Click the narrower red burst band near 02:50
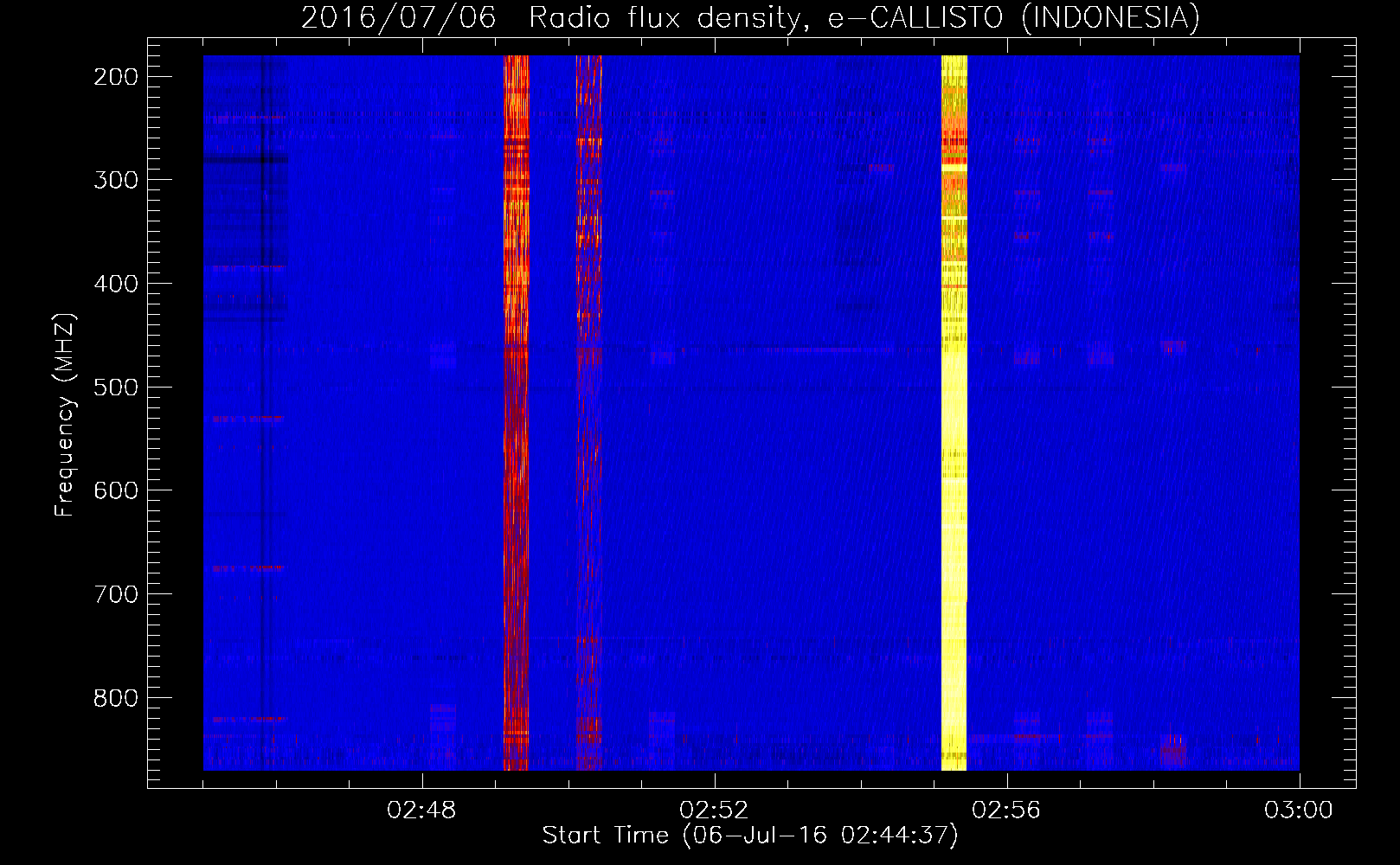This screenshot has width=1400, height=865. pos(588,413)
